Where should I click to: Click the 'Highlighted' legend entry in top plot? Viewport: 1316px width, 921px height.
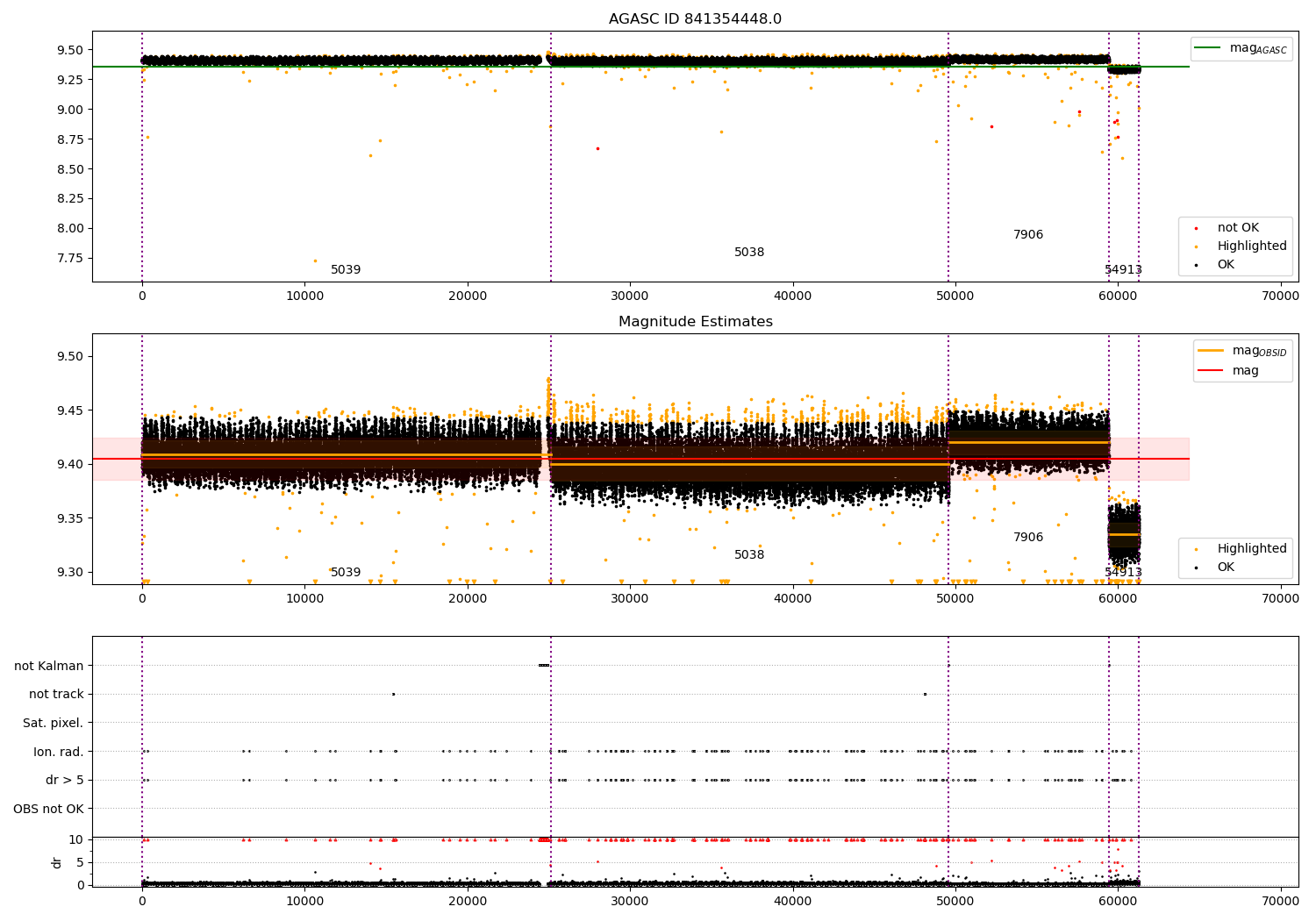(1240, 246)
